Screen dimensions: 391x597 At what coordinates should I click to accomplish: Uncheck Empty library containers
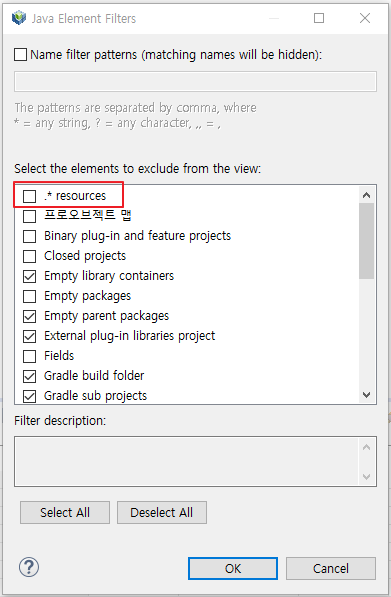(x=29, y=276)
